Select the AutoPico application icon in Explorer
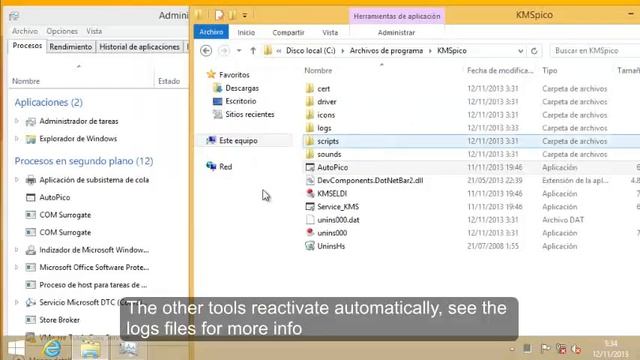640x360 pixels. click(310, 167)
